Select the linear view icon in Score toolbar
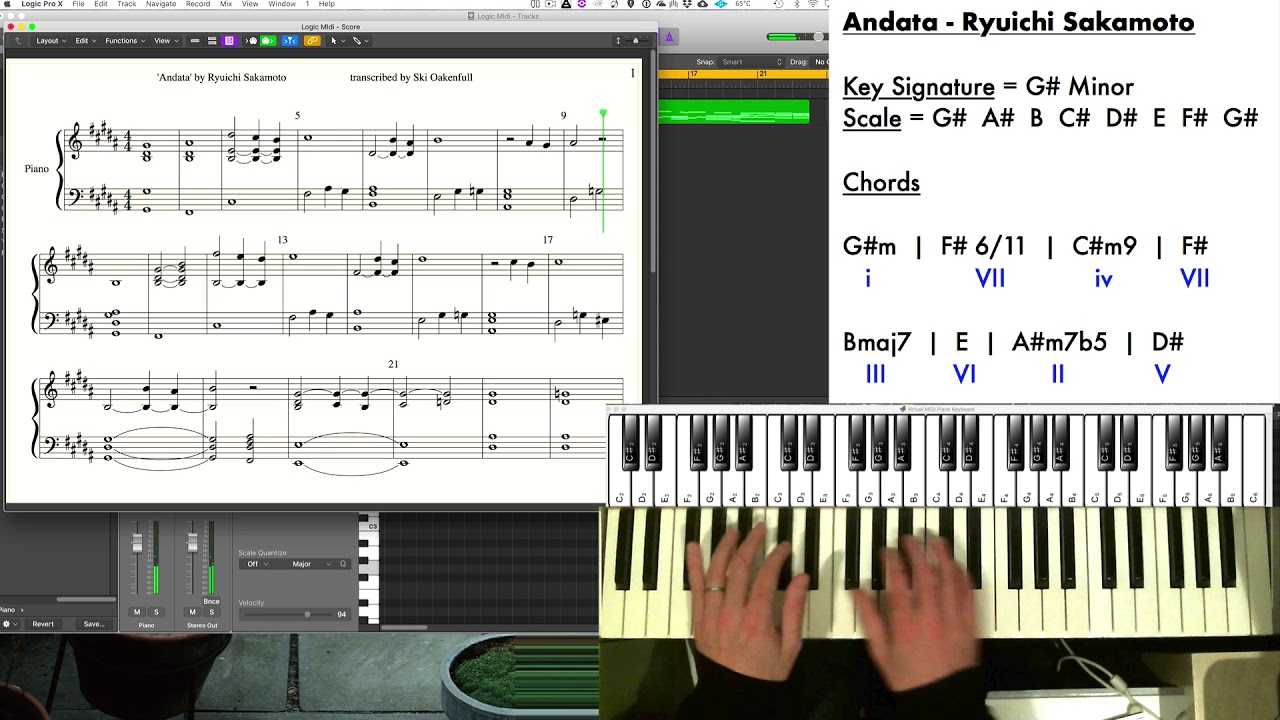 click(x=195, y=41)
